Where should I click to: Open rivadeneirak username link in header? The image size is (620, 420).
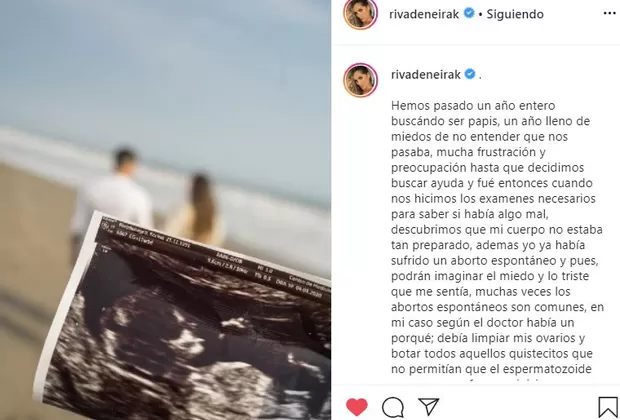click(424, 14)
